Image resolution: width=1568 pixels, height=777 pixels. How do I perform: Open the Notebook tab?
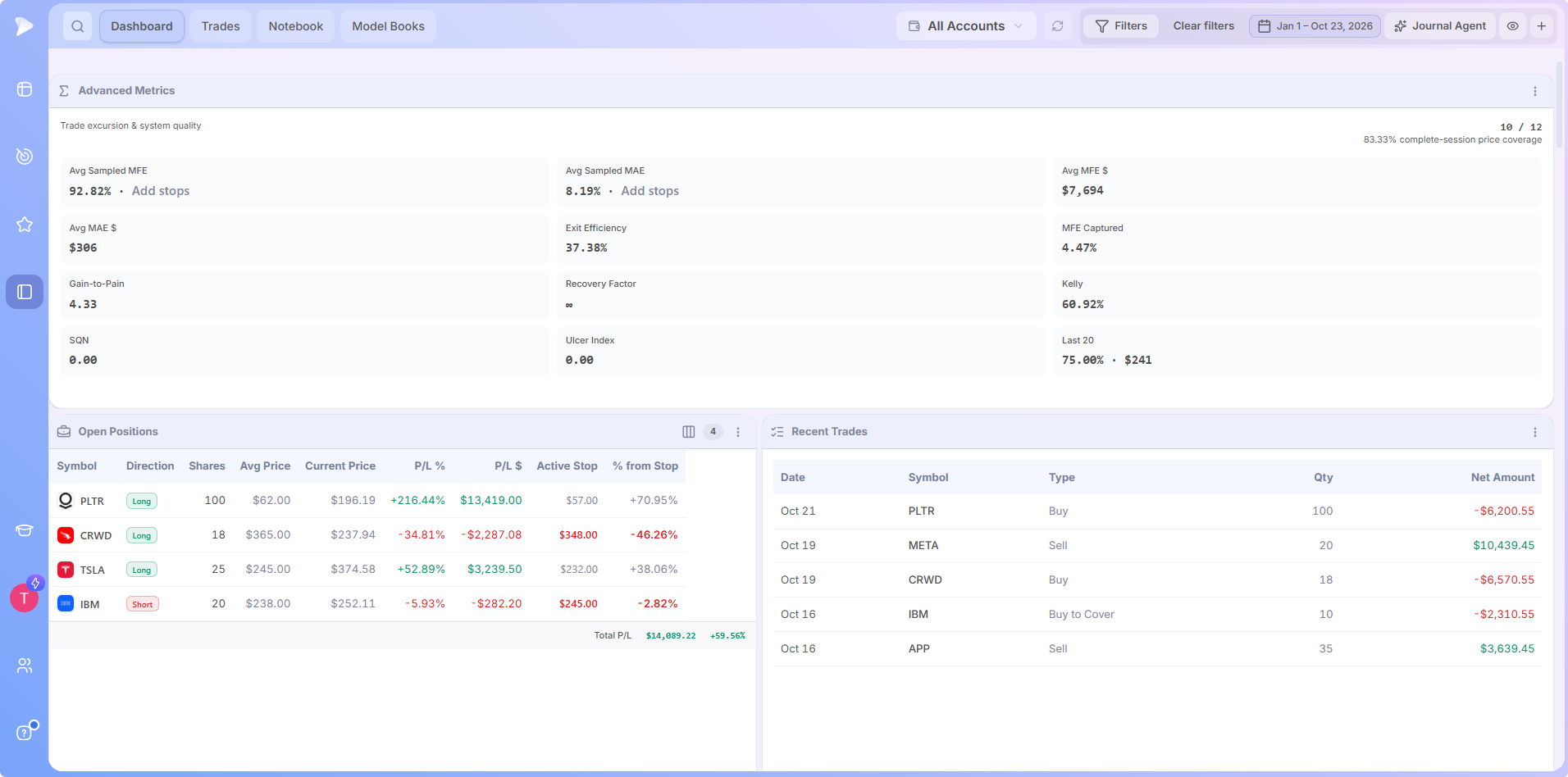[296, 26]
